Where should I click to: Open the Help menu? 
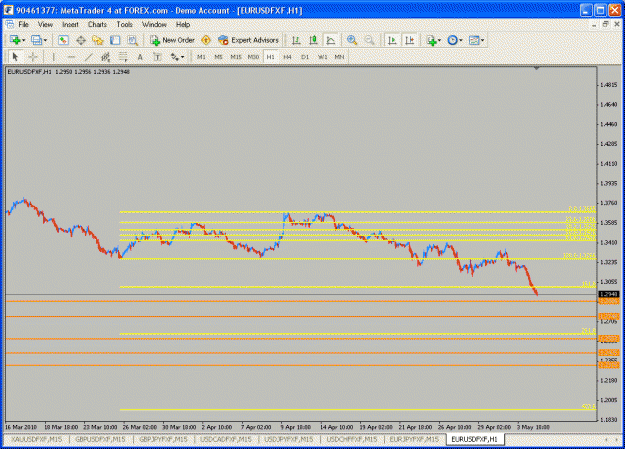183,25
